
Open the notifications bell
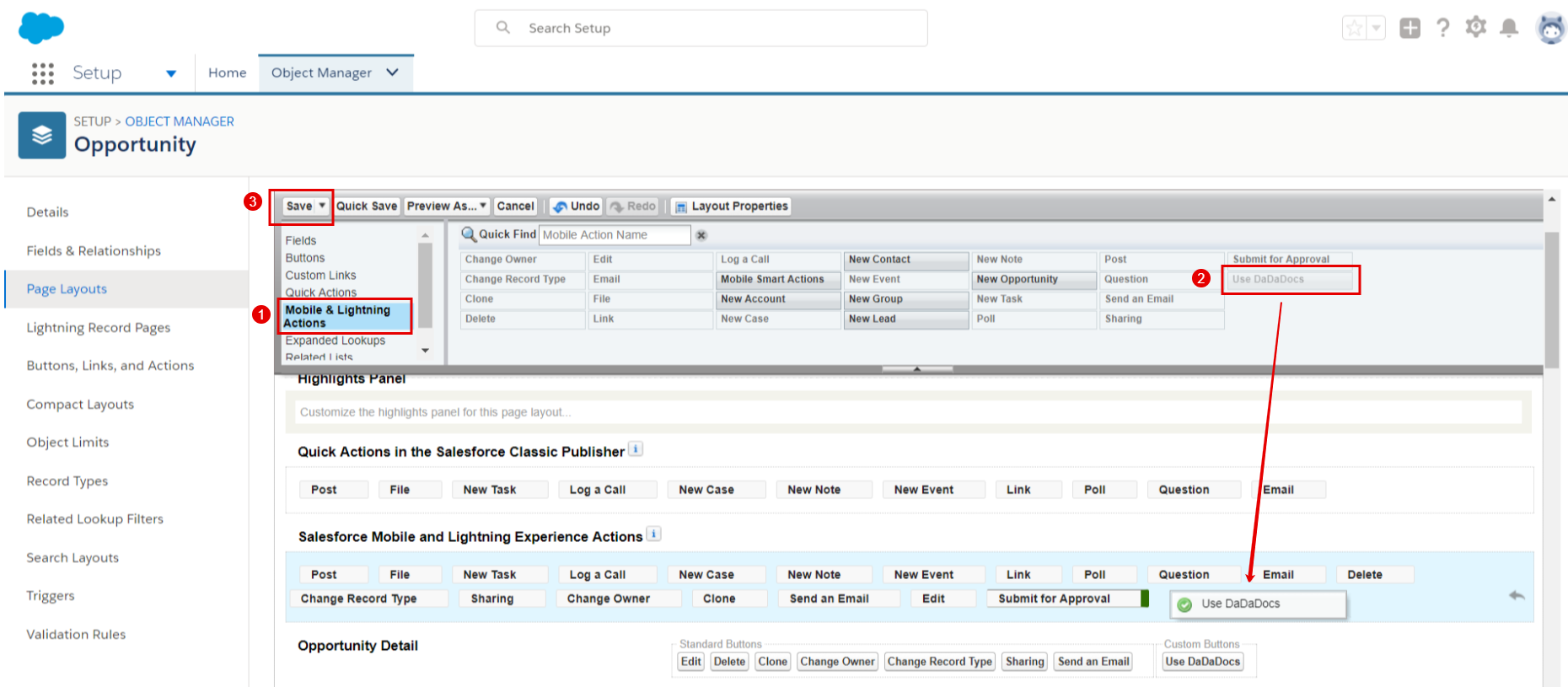click(x=1509, y=28)
